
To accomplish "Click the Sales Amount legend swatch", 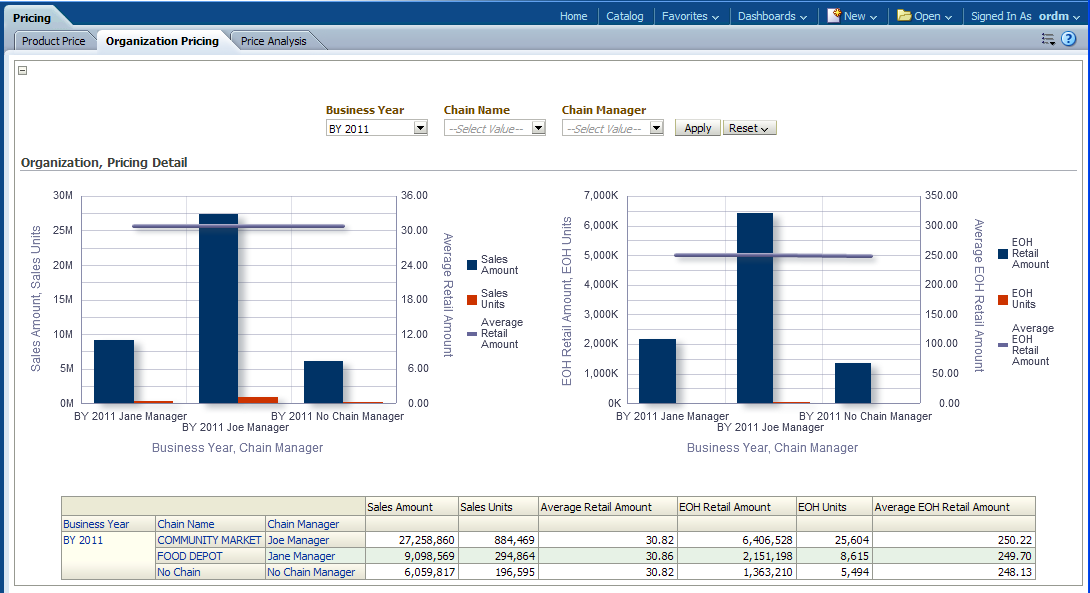I will point(472,265).
